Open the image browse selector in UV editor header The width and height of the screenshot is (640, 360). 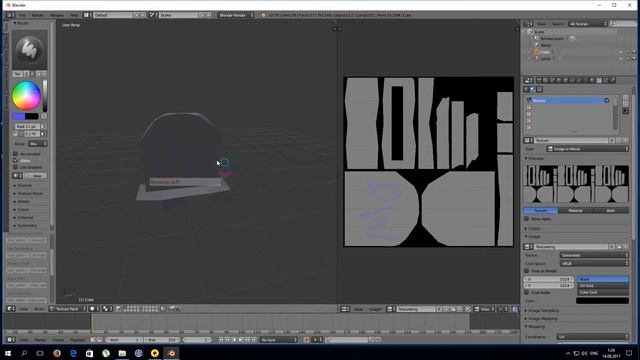point(391,309)
